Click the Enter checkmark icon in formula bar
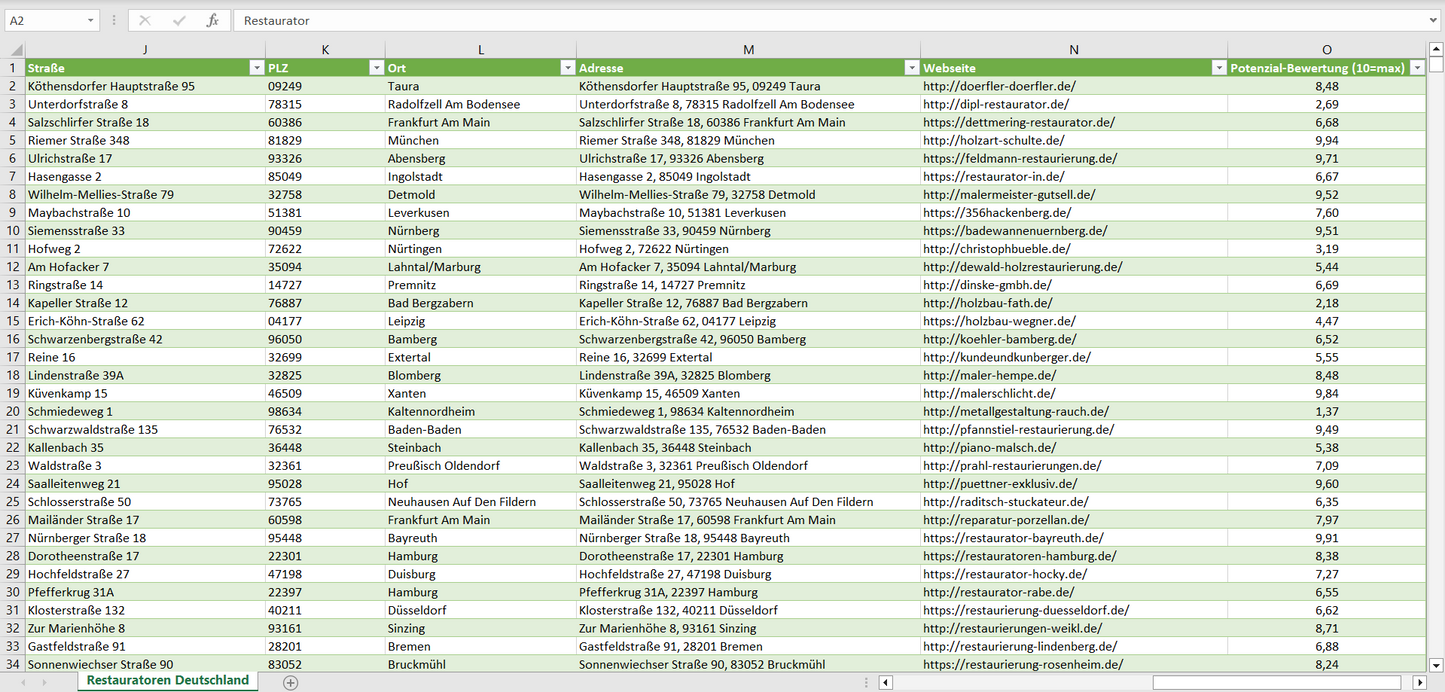This screenshot has width=1445, height=692. [179, 20]
